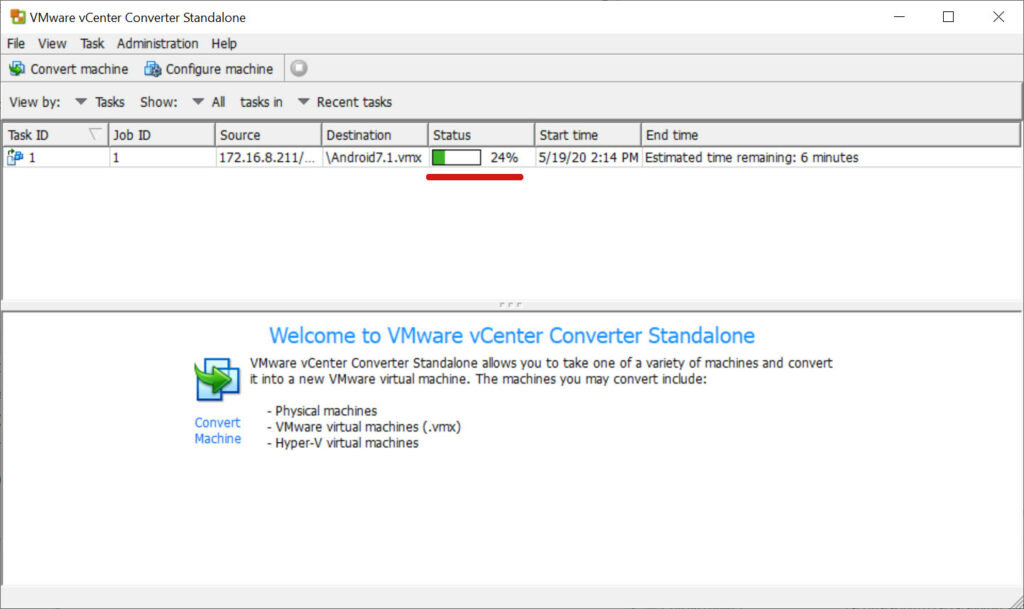Click the 24% status text
1024x609 pixels.
504,157
